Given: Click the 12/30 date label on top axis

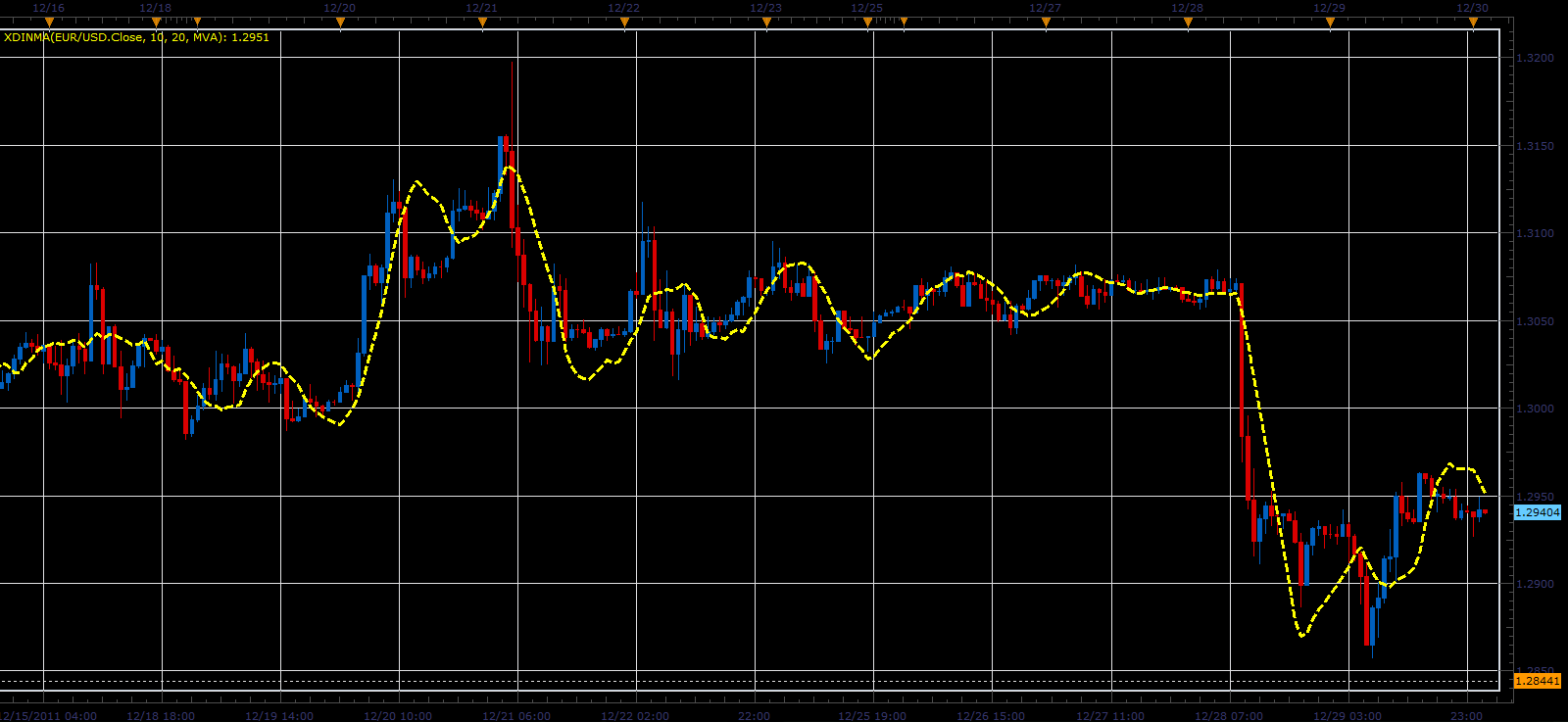Looking at the screenshot, I should (1472, 7).
